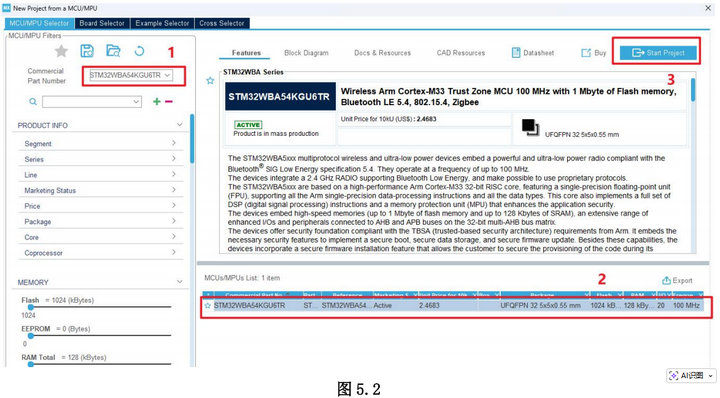Open the Block Diagram tab
Image resolution: width=720 pixels, height=398 pixels.
point(306,53)
